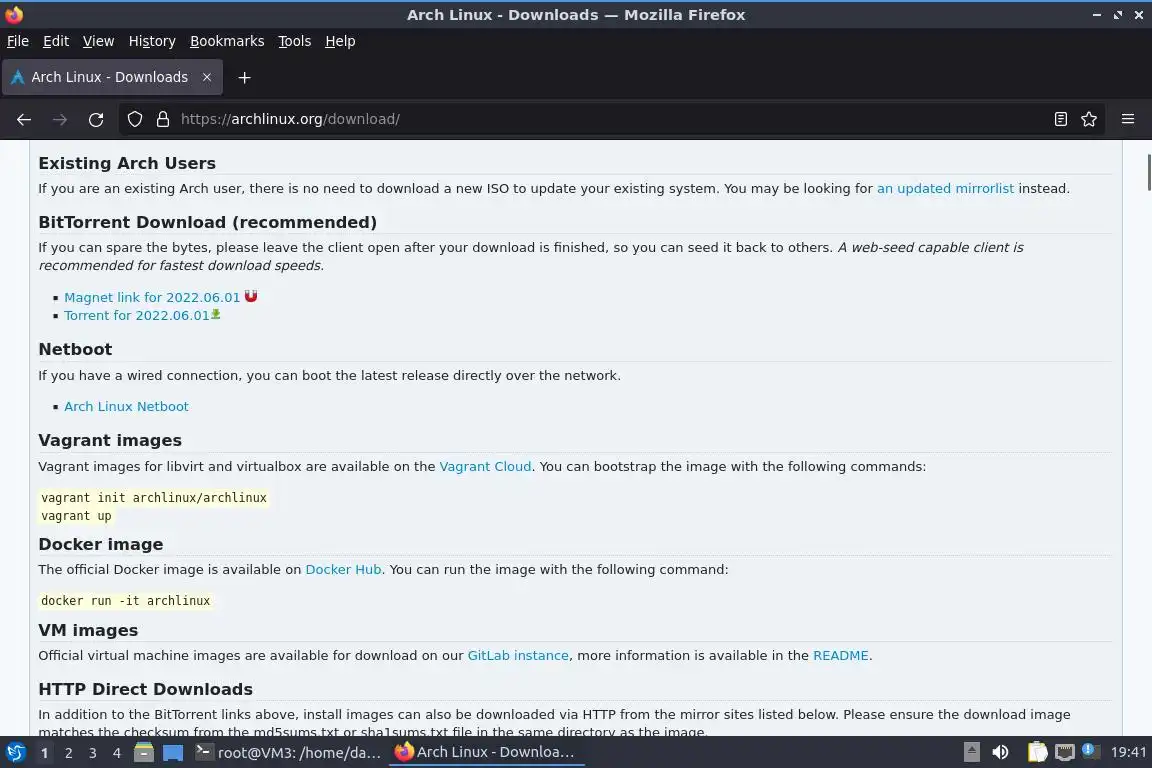
Task: Open the file manager launcher in taskbar
Action: click(144, 753)
